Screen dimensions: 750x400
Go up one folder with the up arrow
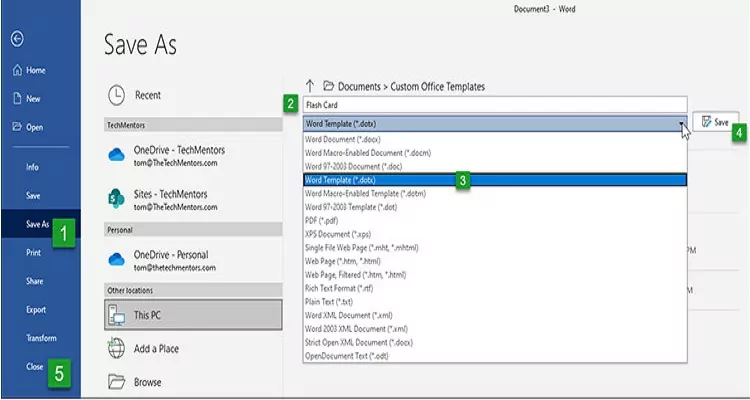point(310,87)
